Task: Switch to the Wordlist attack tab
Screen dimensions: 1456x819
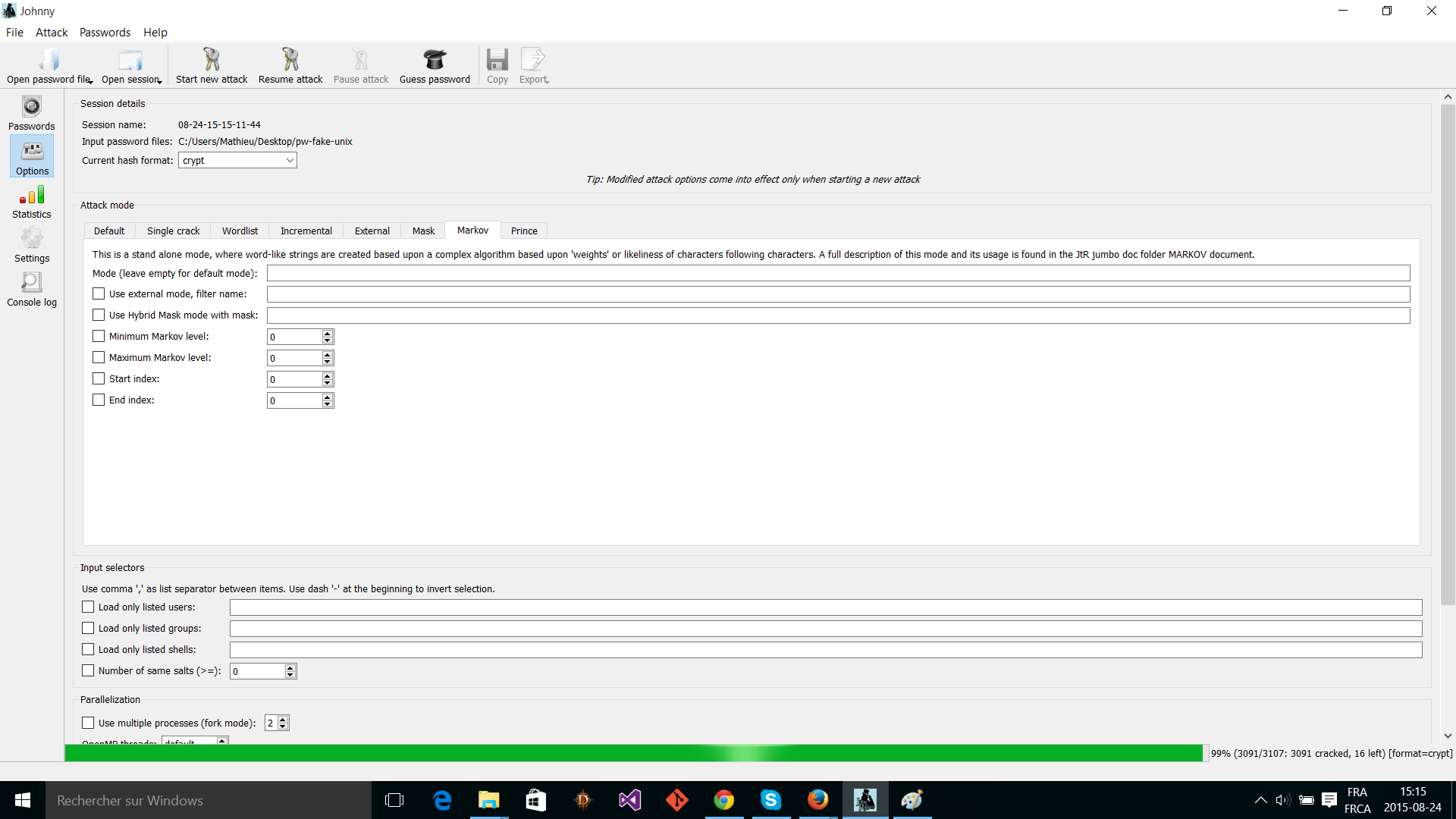Action: coord(239,230)
